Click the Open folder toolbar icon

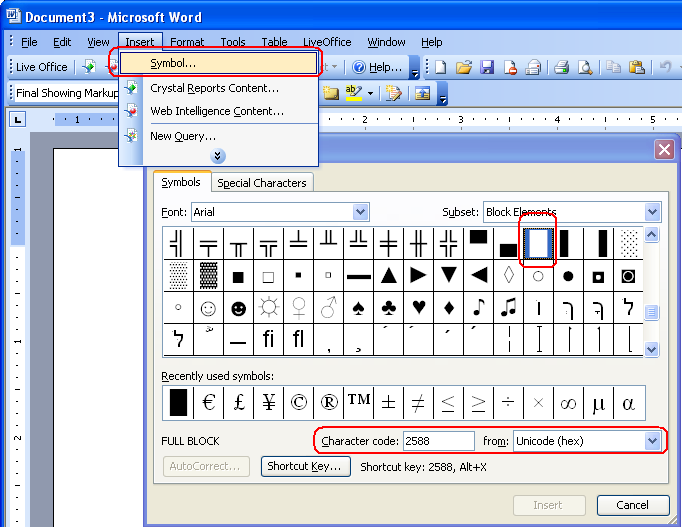tap(464, 67)
